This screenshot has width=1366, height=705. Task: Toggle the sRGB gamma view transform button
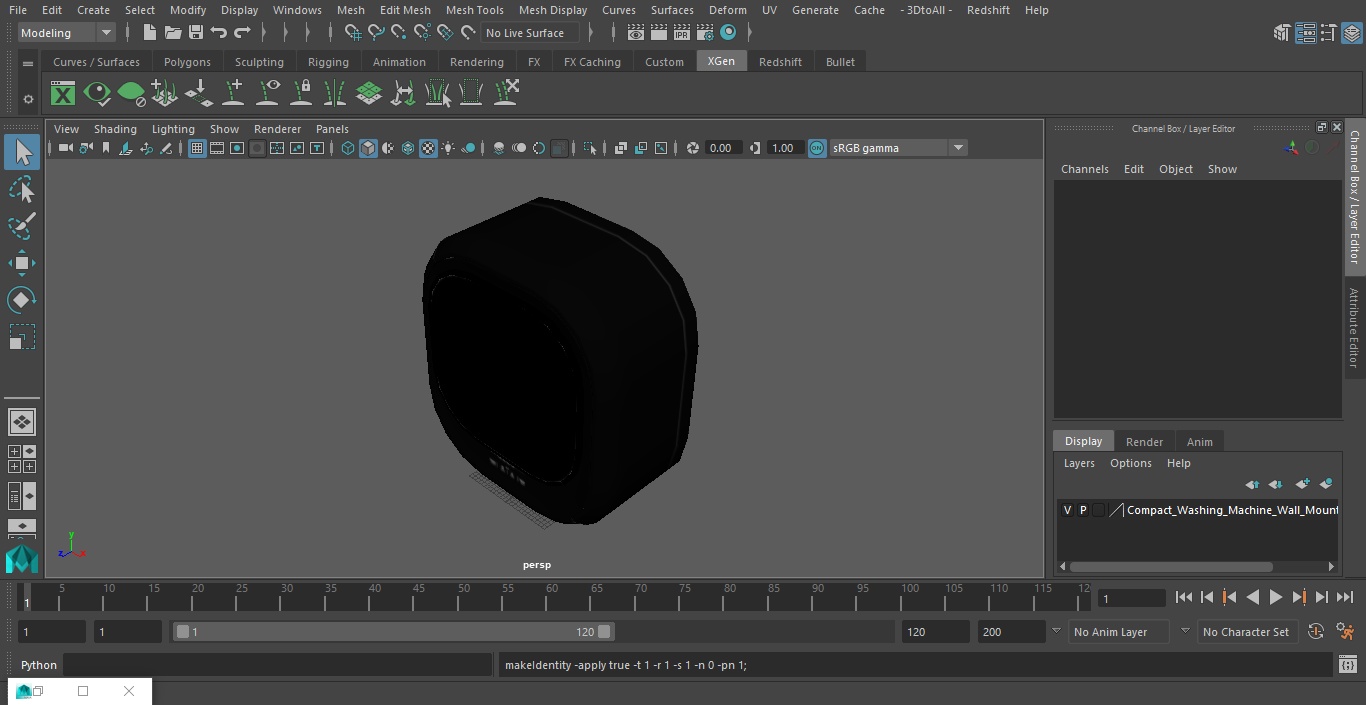817,148
